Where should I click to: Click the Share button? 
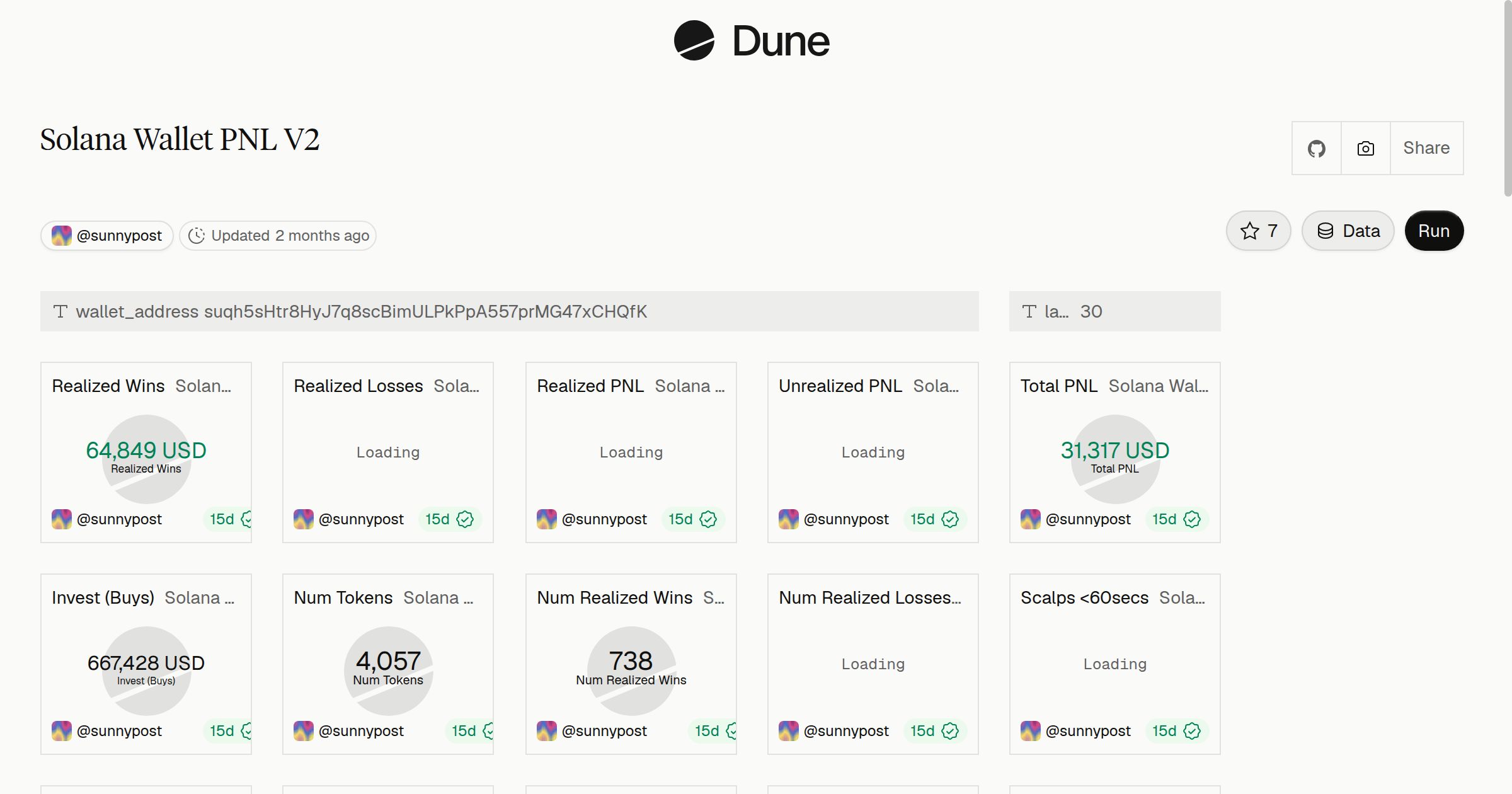coord(1426,148)
